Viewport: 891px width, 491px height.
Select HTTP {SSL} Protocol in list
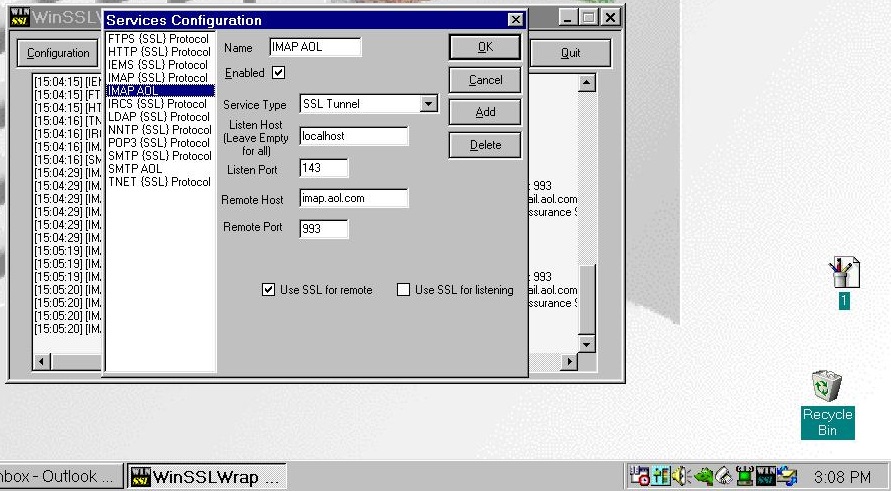pyautogui.click(x=160, y=52)
